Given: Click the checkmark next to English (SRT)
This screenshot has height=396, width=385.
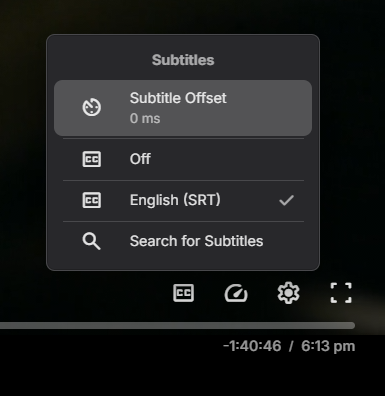Looking at the screenshot, I should pyautogui.click(x=286, y=200).
